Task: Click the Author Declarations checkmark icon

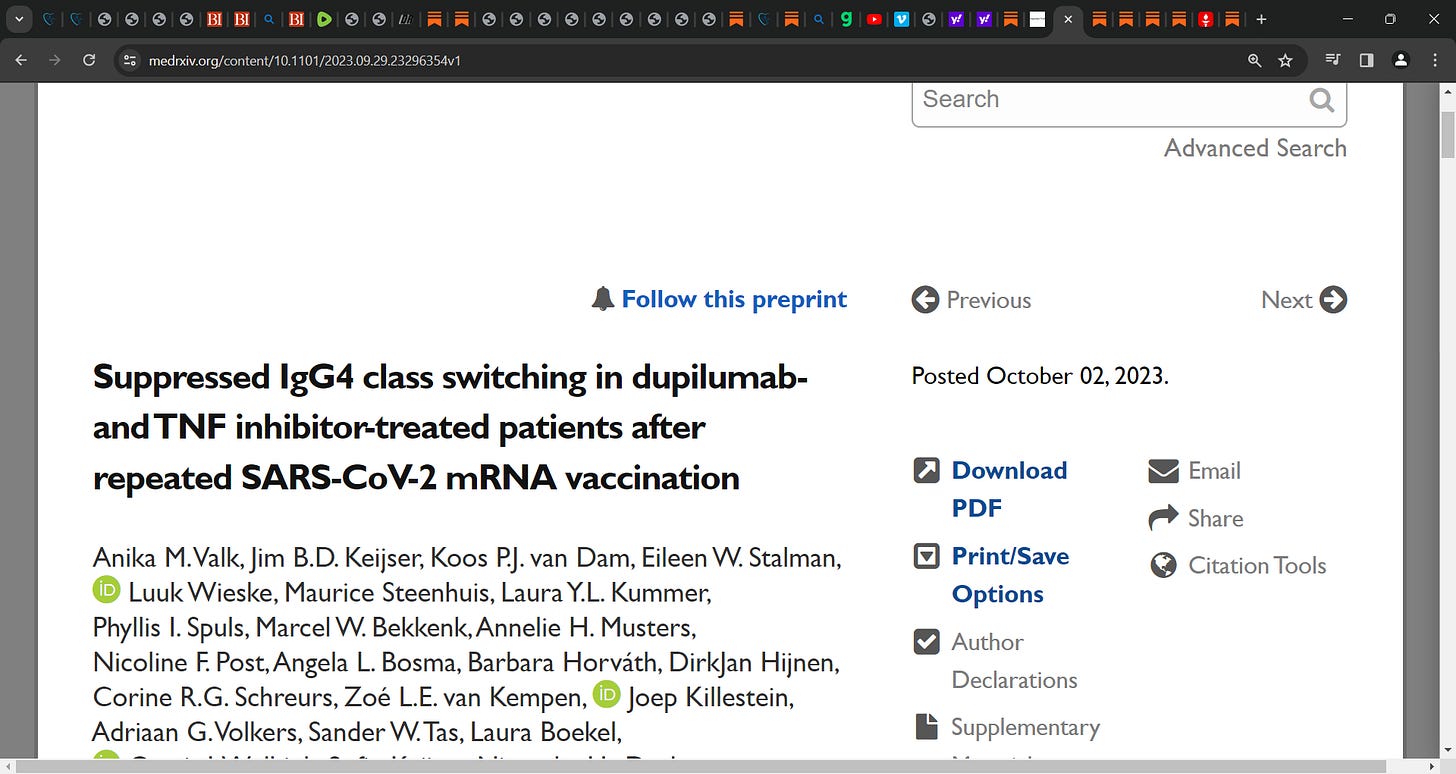Action: coord(927,641)
